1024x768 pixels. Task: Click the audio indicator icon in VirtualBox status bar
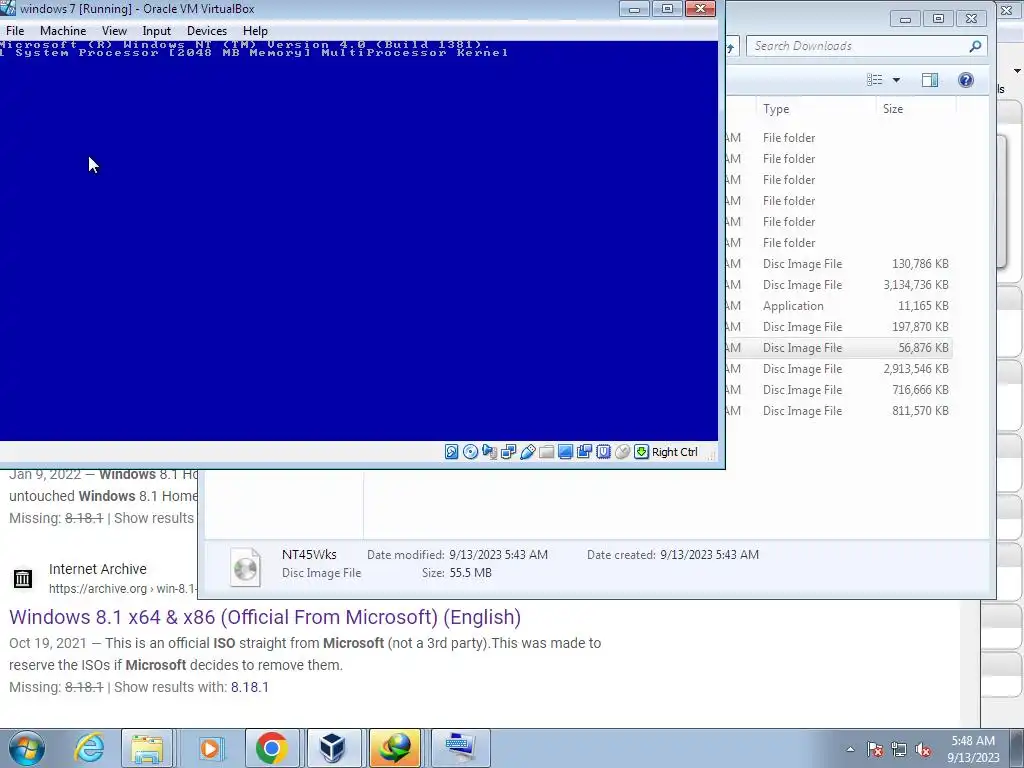tap(489, 452)
